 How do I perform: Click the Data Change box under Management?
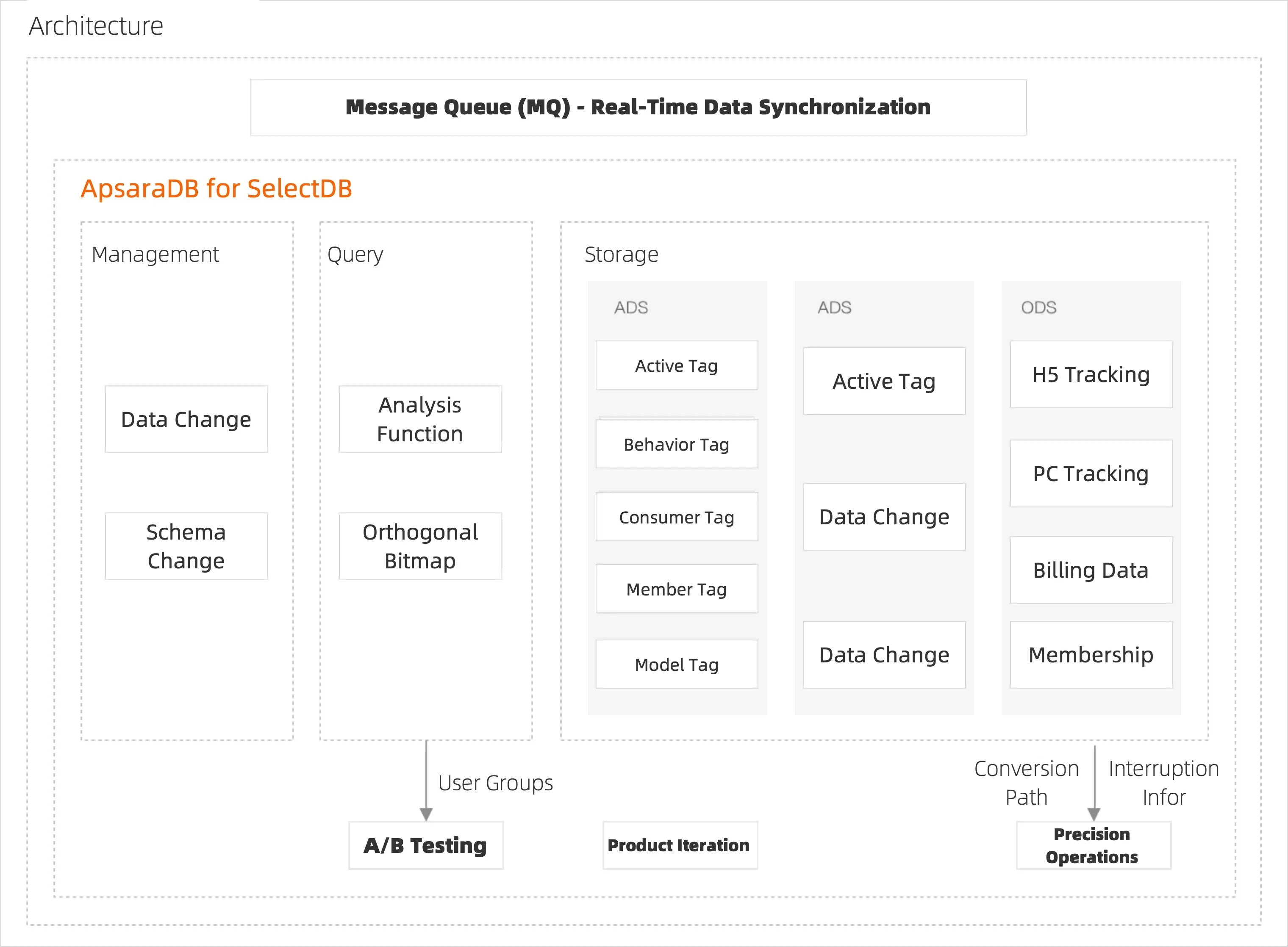point(186,419)
